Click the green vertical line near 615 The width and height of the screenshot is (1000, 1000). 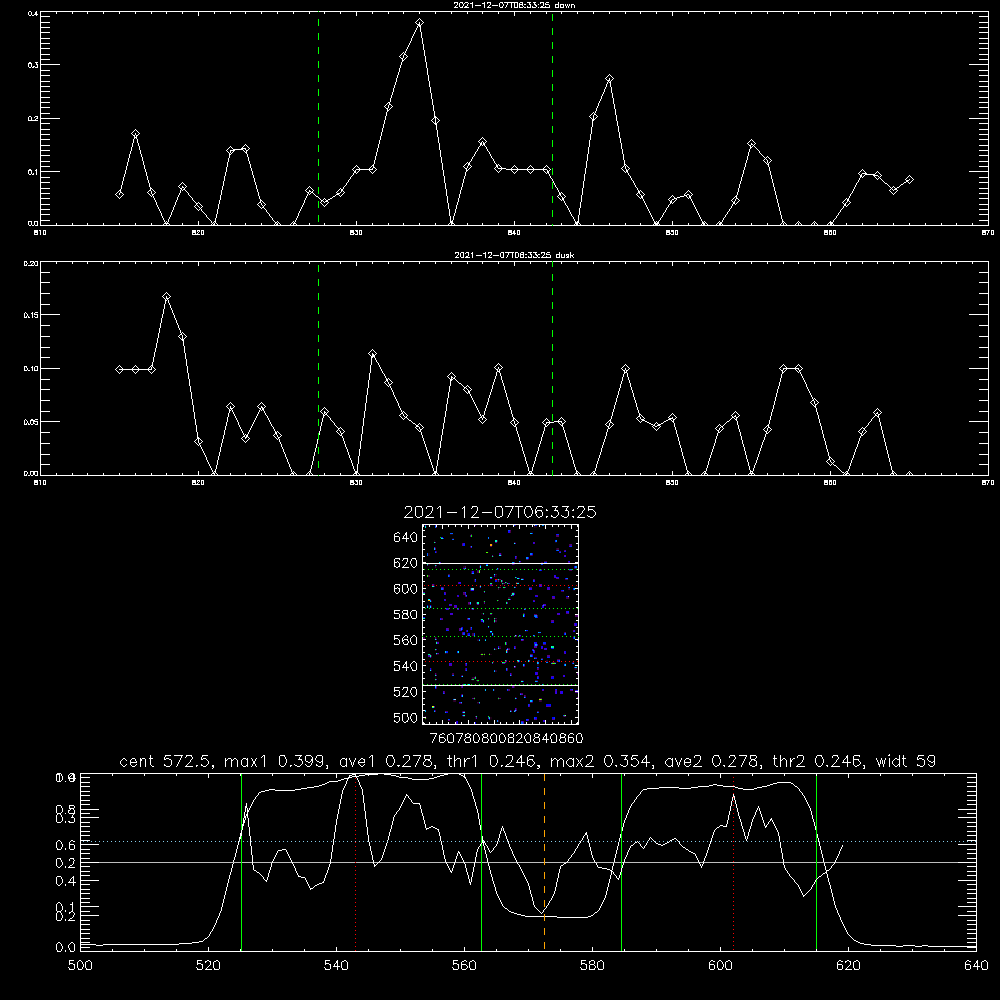click(816, 862)
